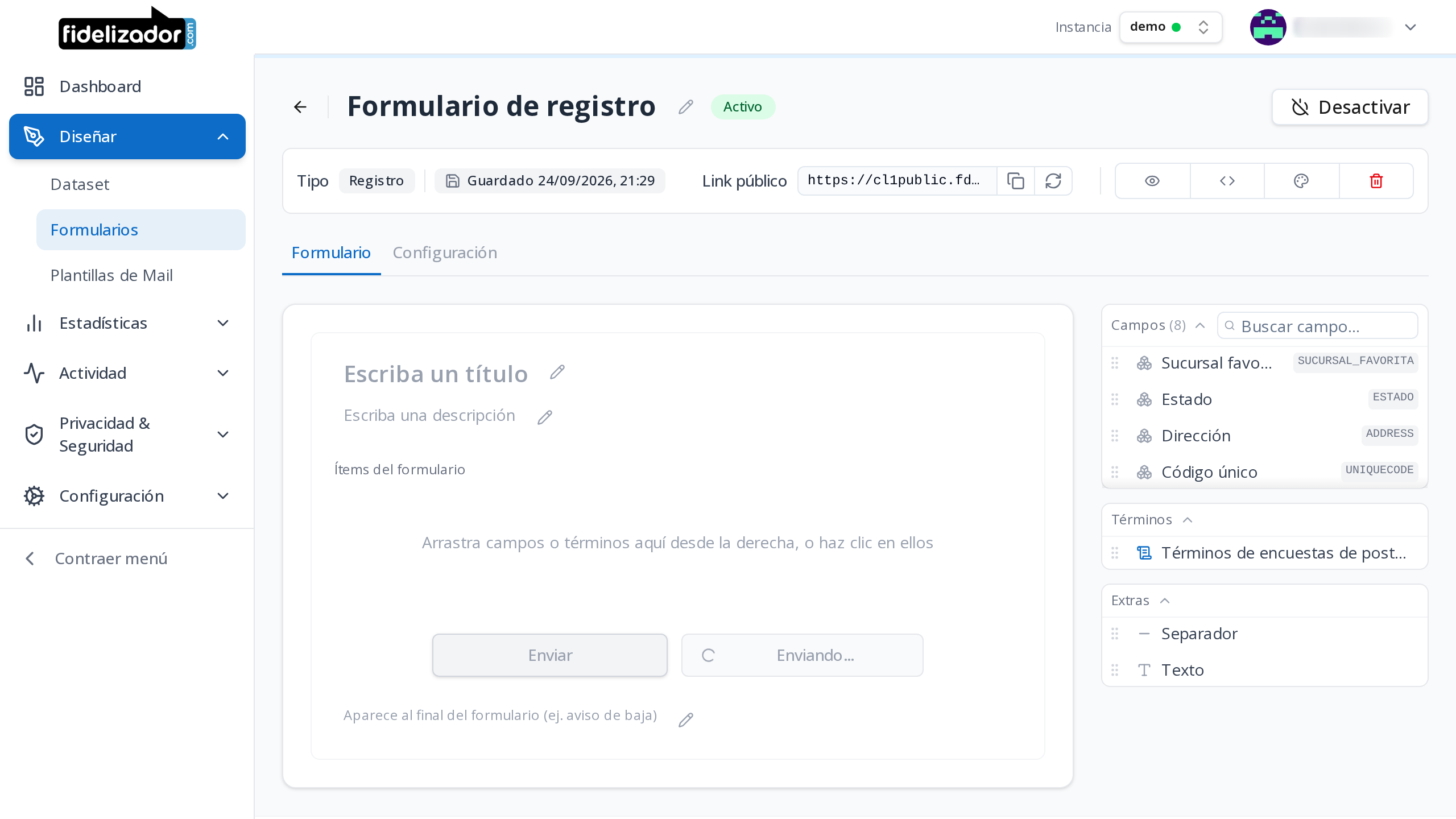Viewport: 1456px width, 819px height.
Task: Regenerate the public link with the refresh icon
Action: coord(1053,181)
